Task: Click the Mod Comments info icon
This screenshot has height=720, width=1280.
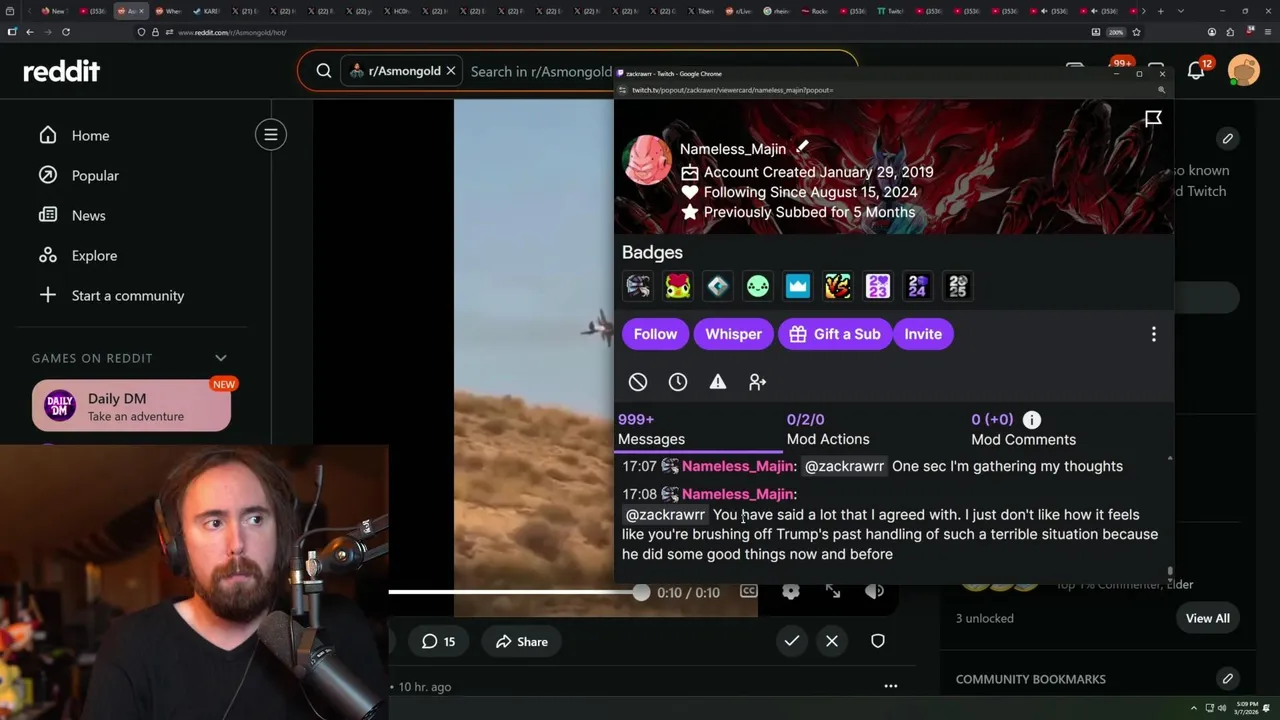Action: pyautogui.click(x=1032, y=420)
